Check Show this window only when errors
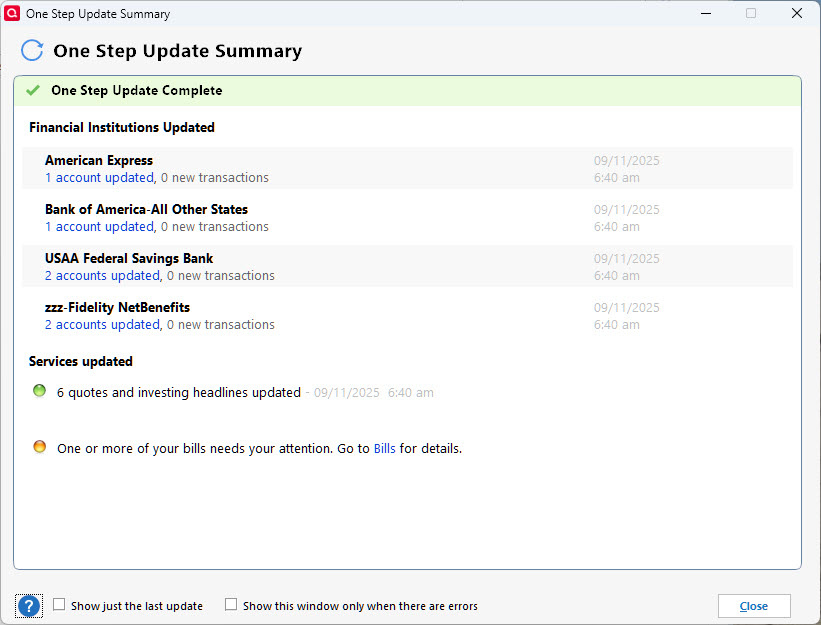The width and height of the screenshot is (821, 625). pos(231,605)
